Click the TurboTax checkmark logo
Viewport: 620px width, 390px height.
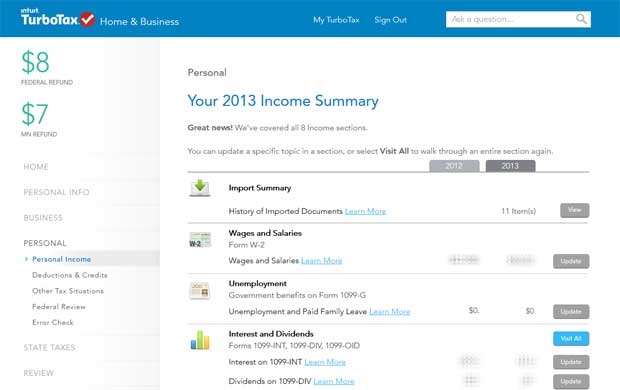tap(87, 19)
